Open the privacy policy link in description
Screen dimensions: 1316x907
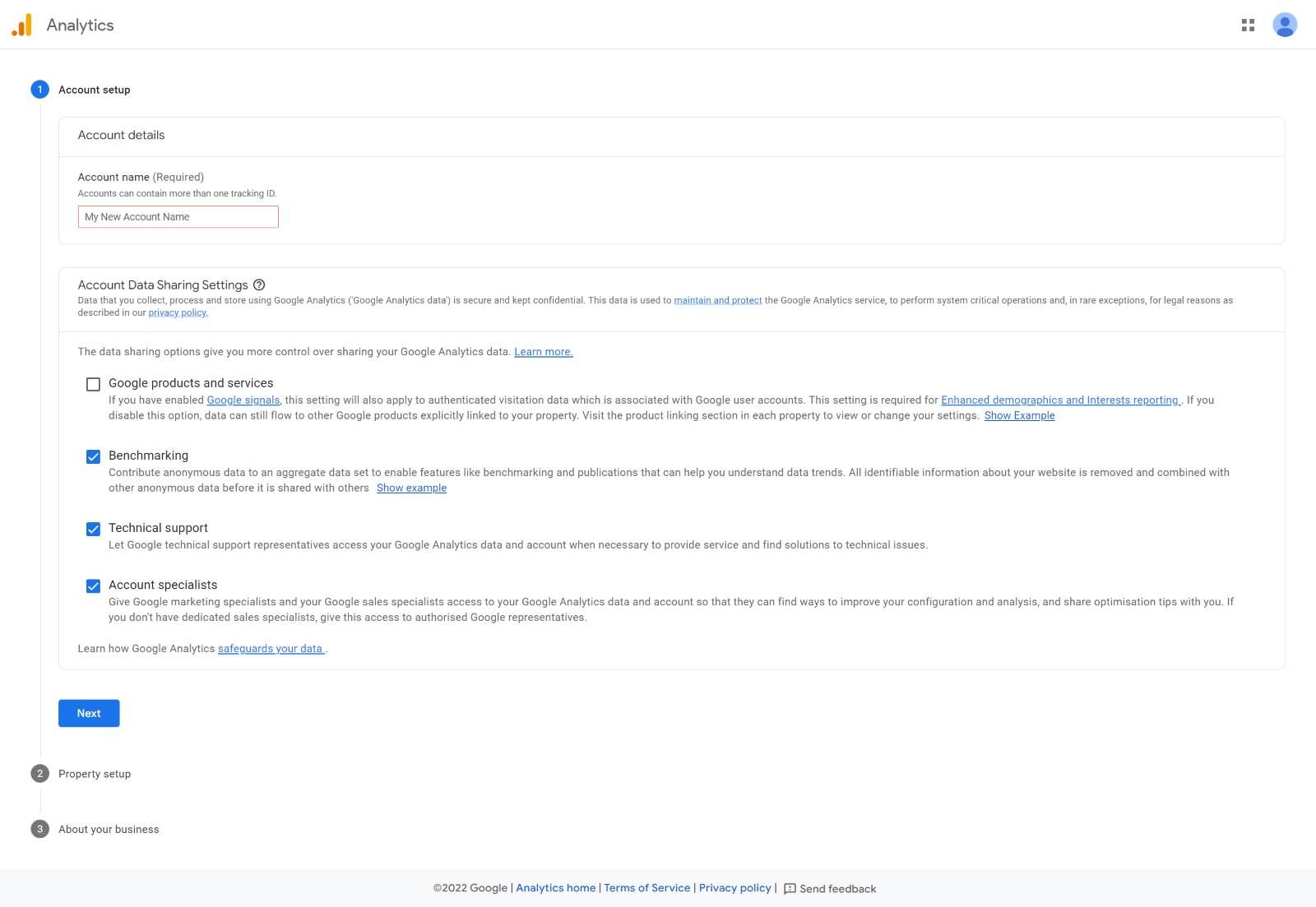pyautogui.click(x=178, y=312)
